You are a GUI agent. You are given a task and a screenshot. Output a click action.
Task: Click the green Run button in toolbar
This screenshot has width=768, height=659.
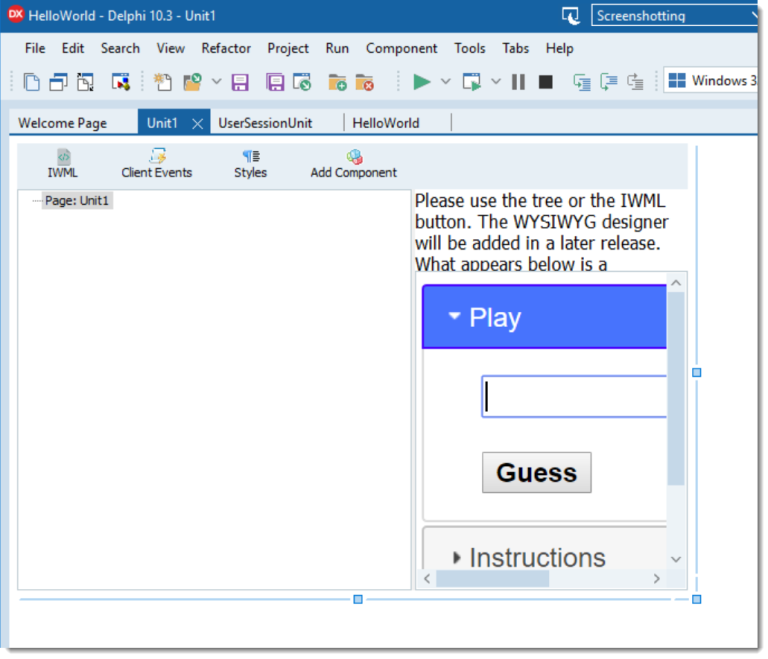pyautogui.click(x=421, y=82)
